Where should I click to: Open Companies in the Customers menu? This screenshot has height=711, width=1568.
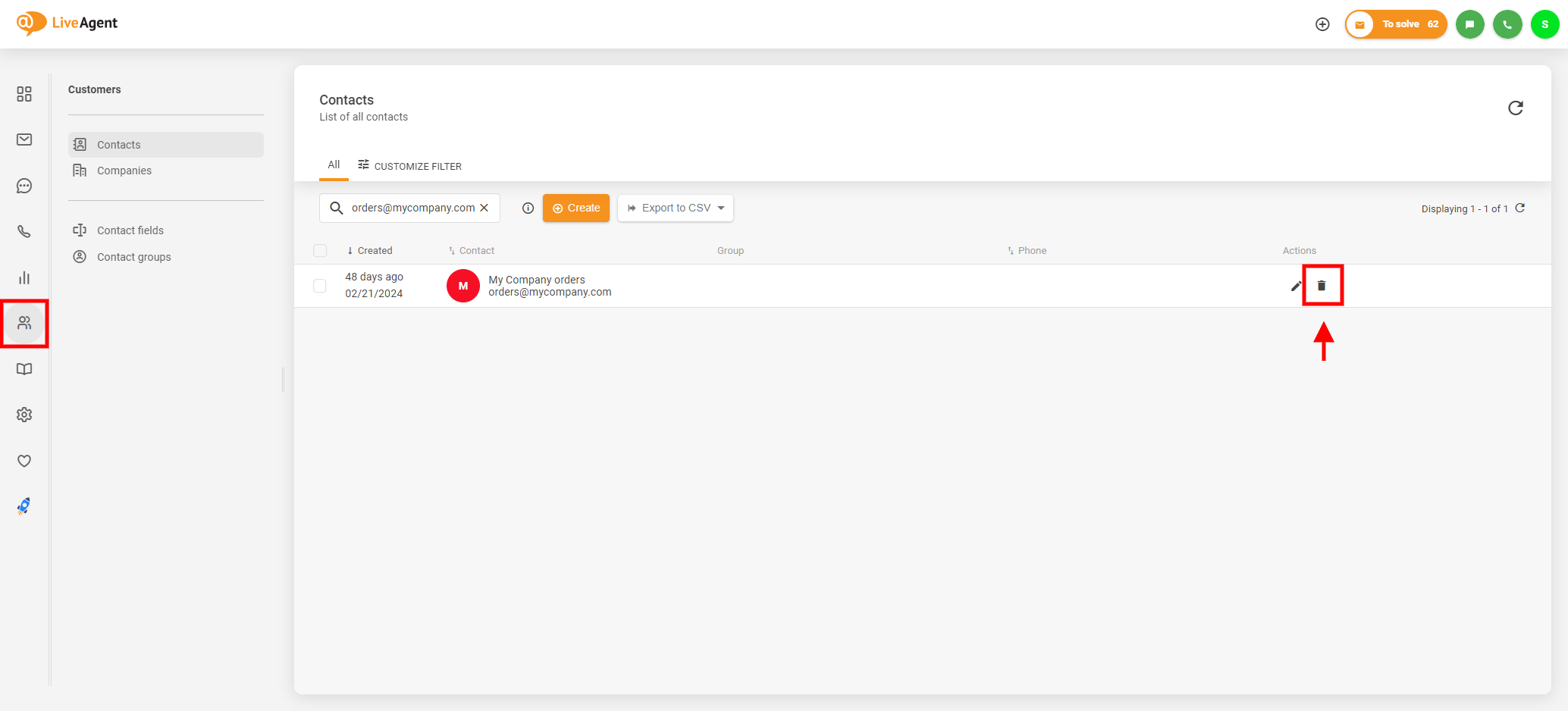click(x=124, y=171)
